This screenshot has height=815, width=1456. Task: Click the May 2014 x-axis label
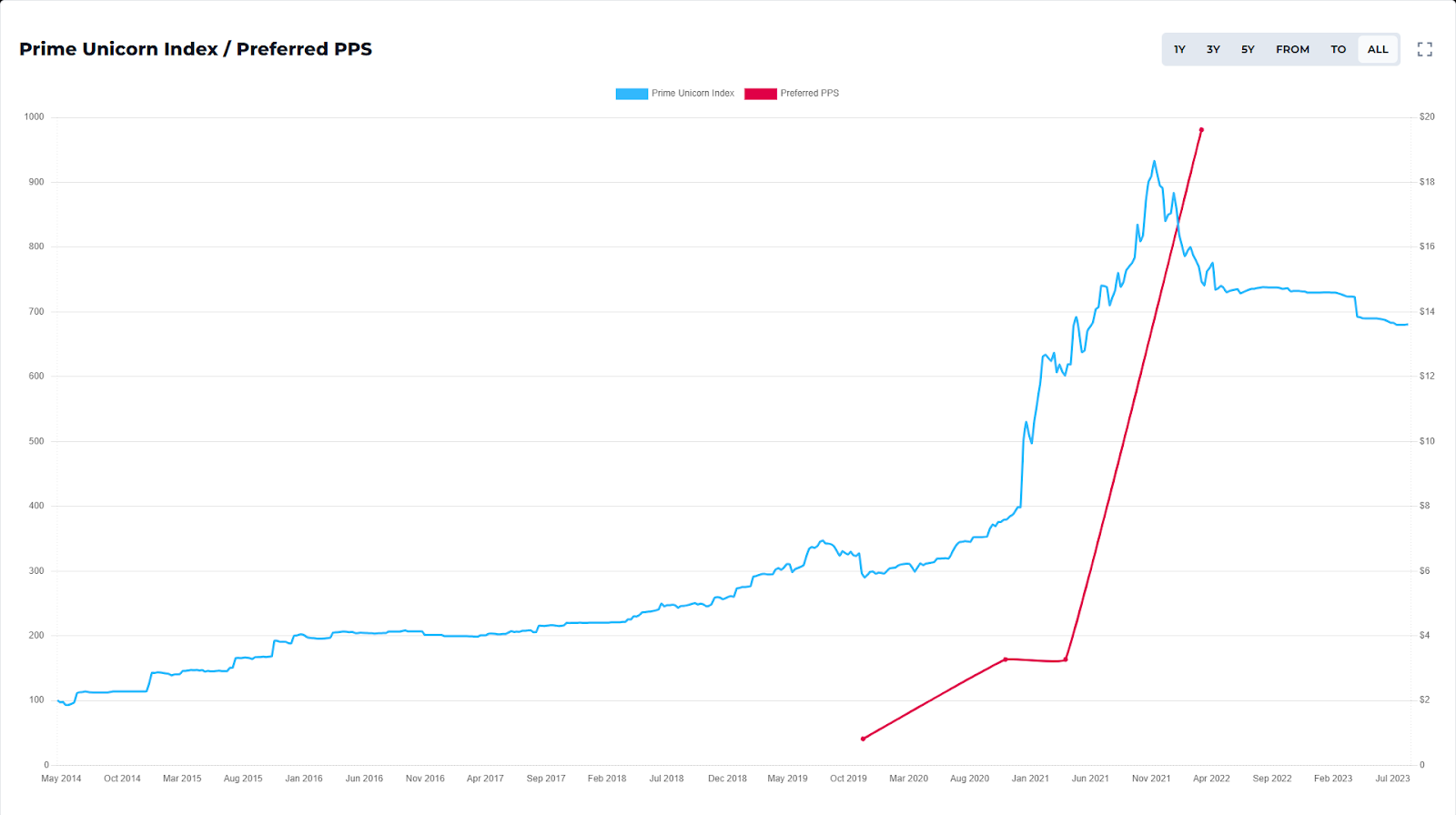coord(61,779)
